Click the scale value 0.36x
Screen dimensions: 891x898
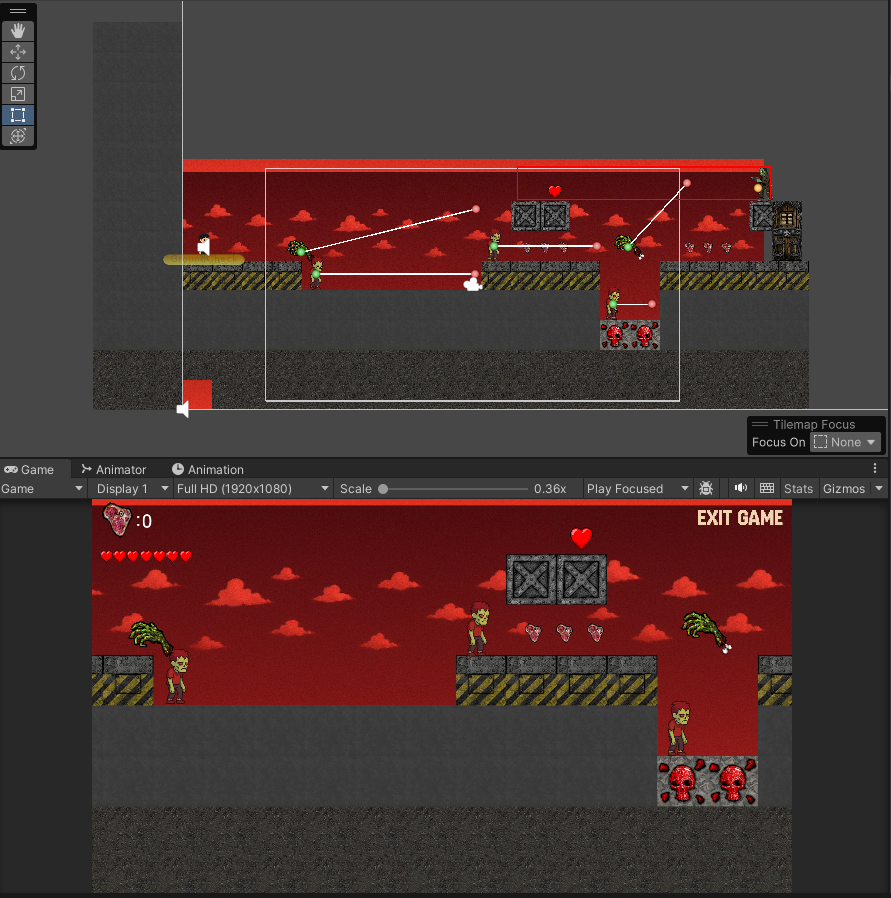(550, 489)
